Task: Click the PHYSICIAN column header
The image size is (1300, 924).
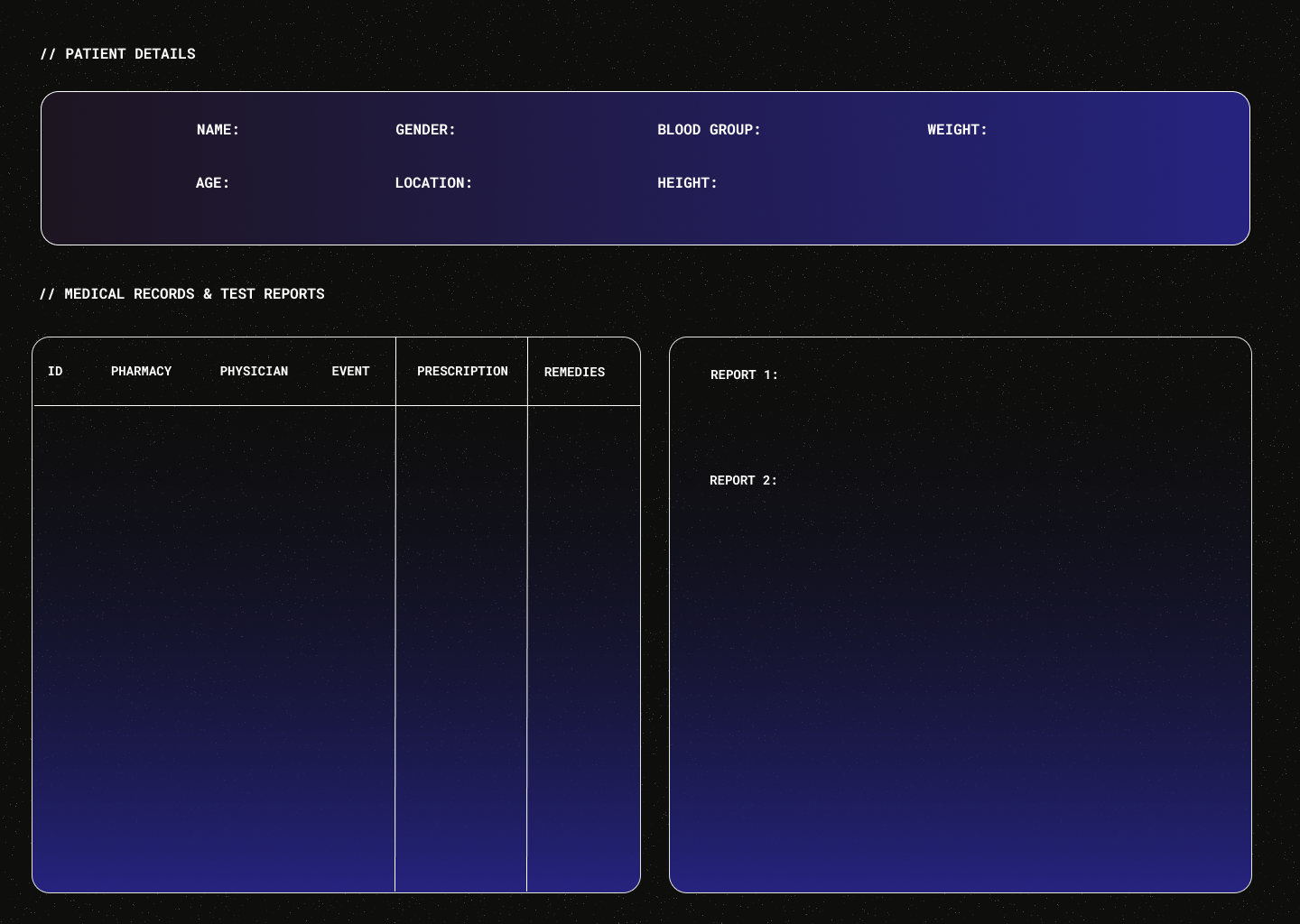Action: tap(254, 371)
